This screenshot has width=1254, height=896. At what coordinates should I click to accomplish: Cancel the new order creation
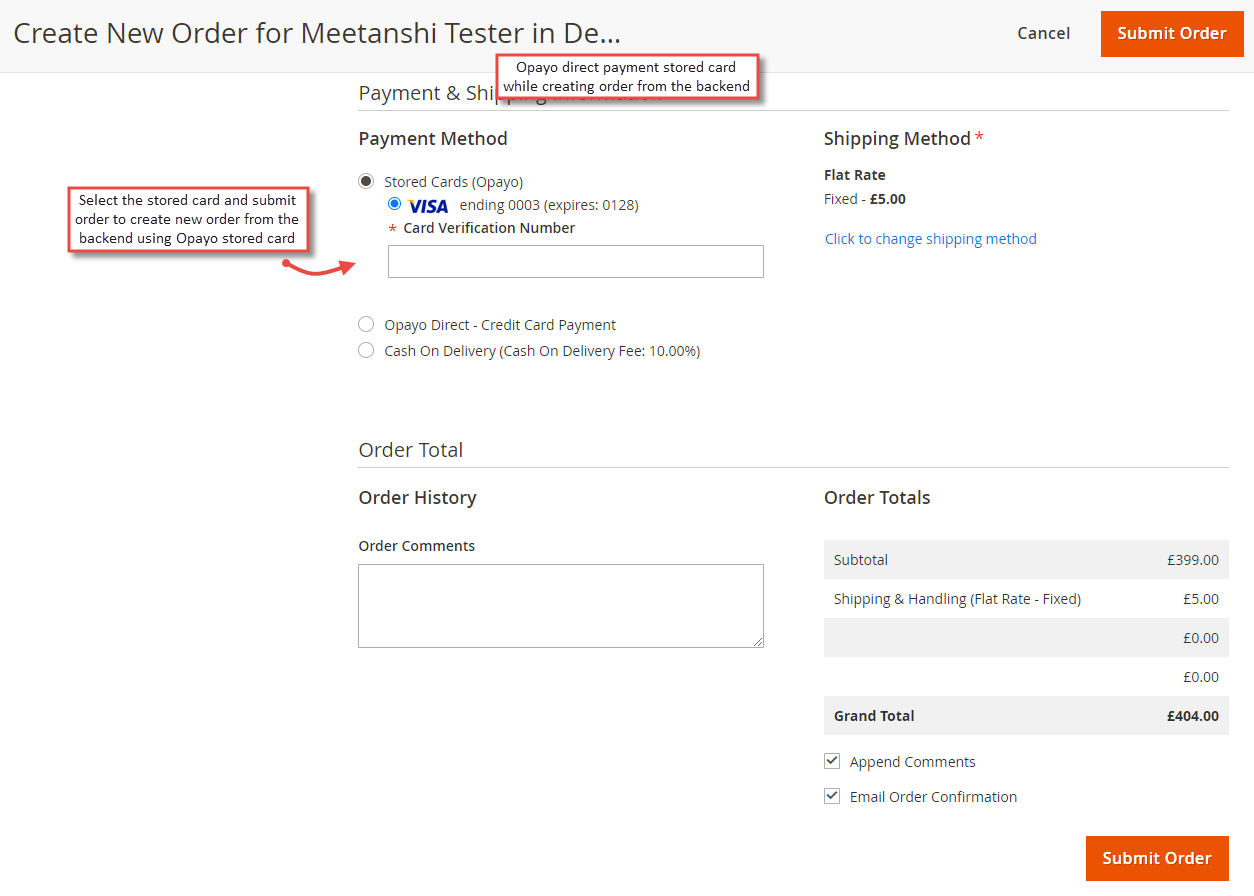coord(1044,33)
